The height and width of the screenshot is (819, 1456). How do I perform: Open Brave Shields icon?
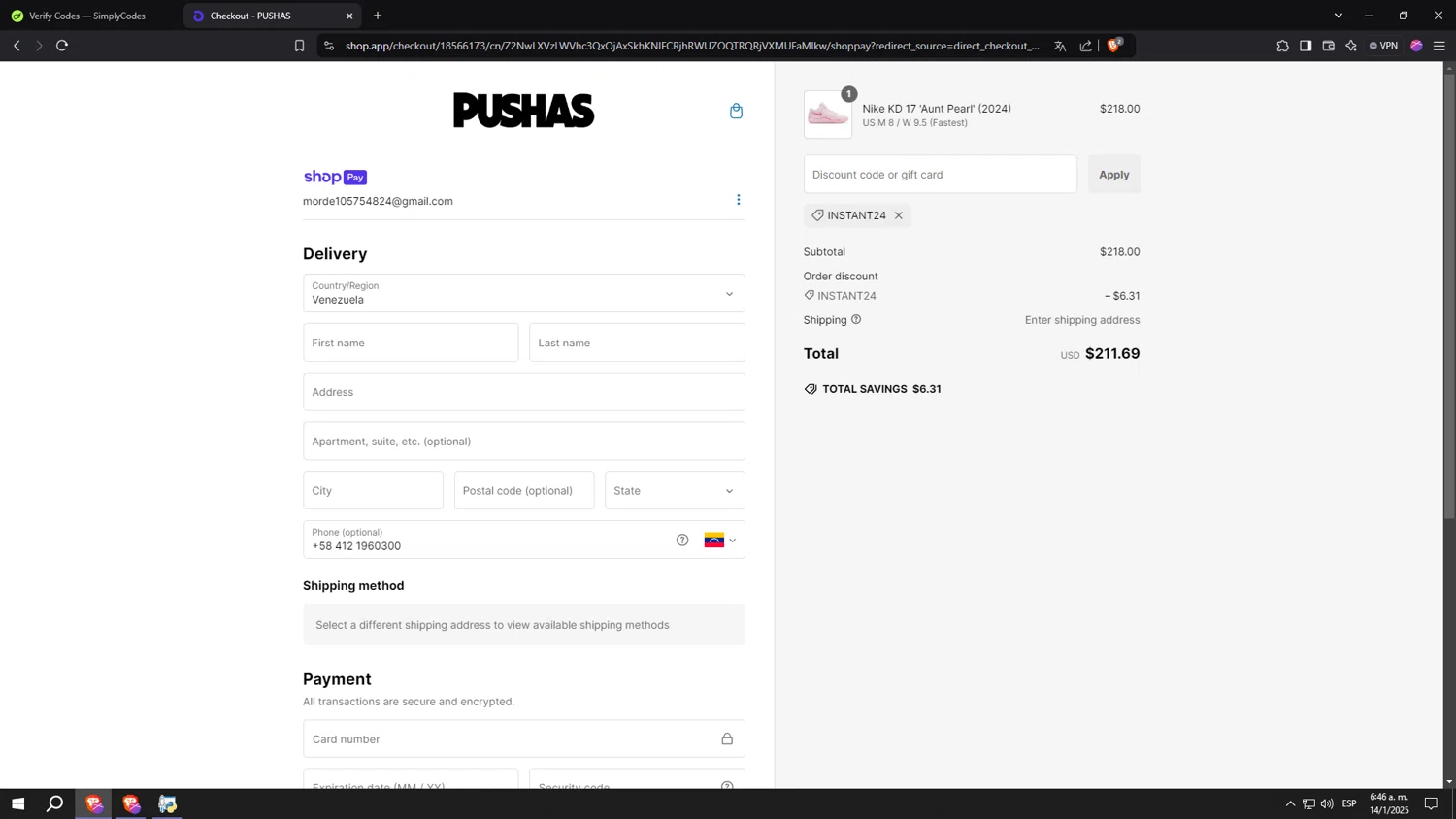[x=1114, y=45]
